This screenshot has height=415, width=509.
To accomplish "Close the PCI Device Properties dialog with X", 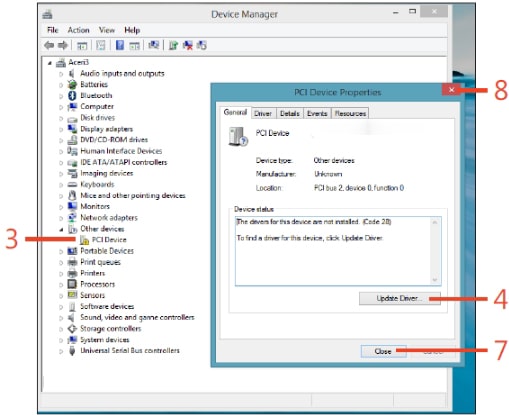I will click(451, 89).
